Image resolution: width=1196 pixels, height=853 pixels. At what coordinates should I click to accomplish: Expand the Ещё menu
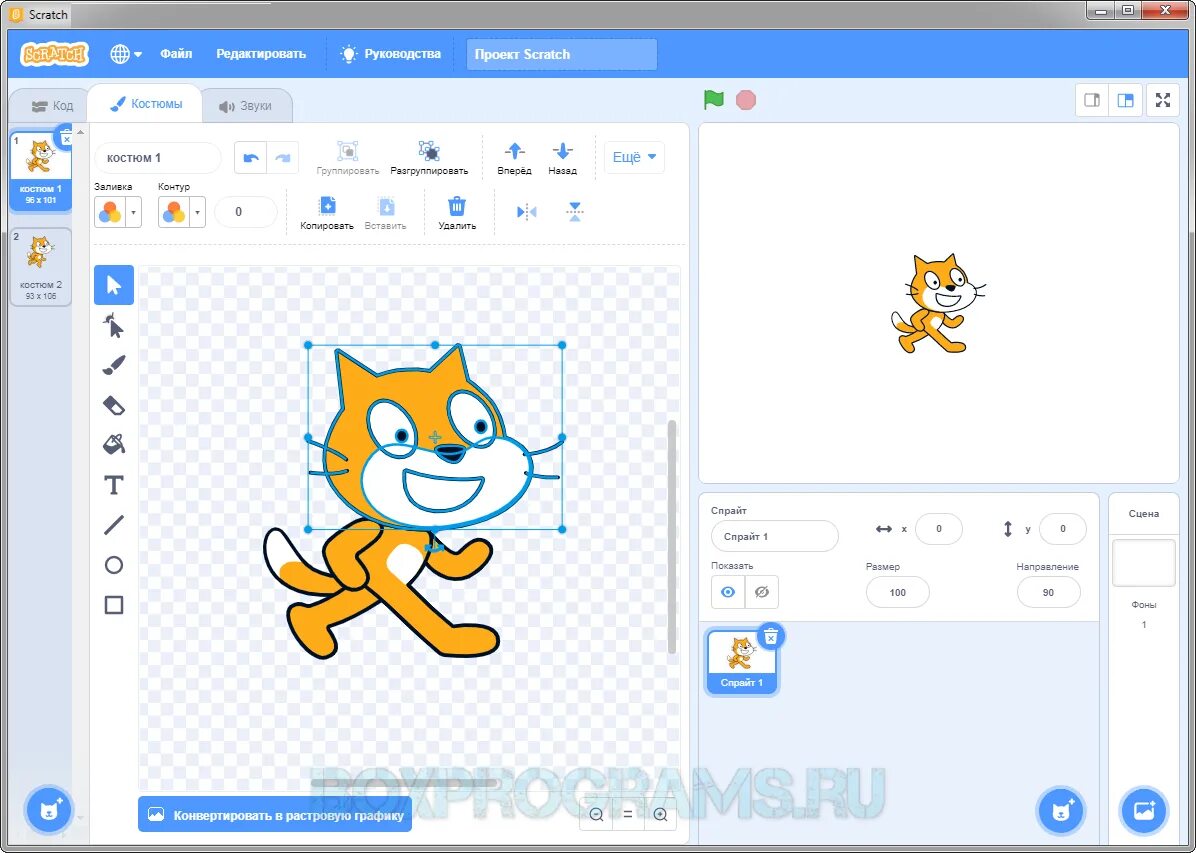click(x=634, y=157)
